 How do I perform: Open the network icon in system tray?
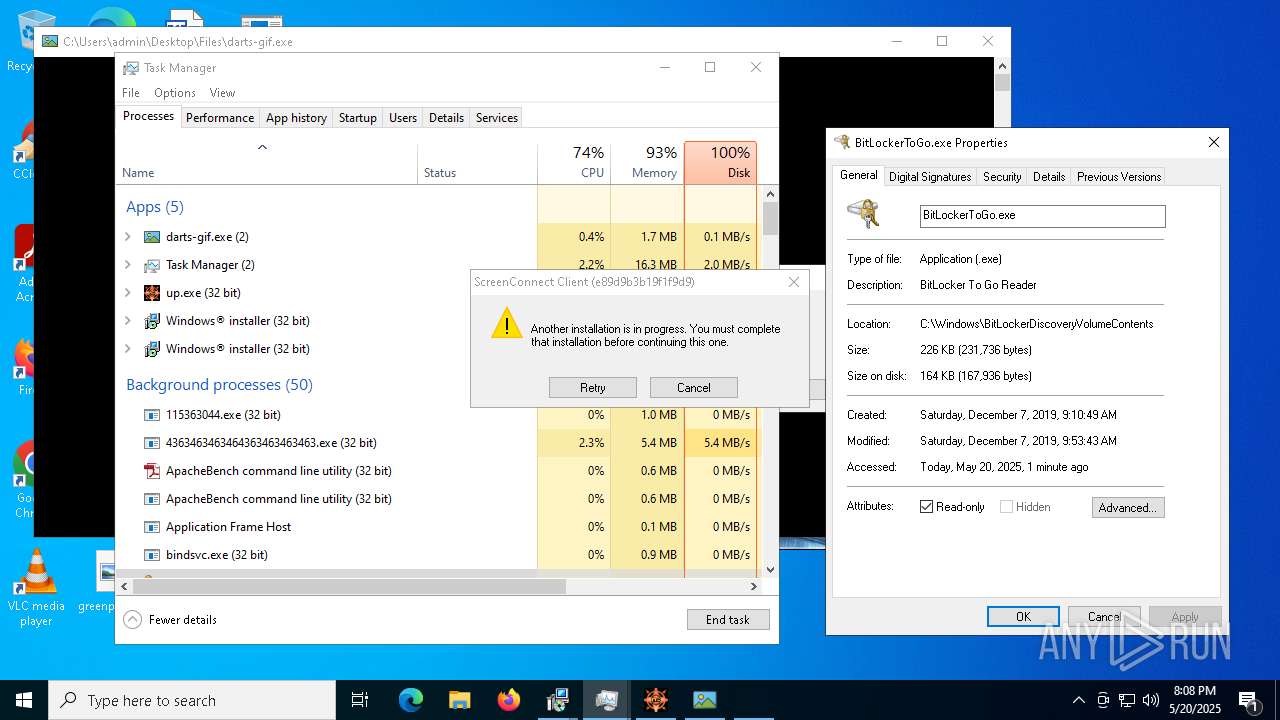(x=1127, y=700)
